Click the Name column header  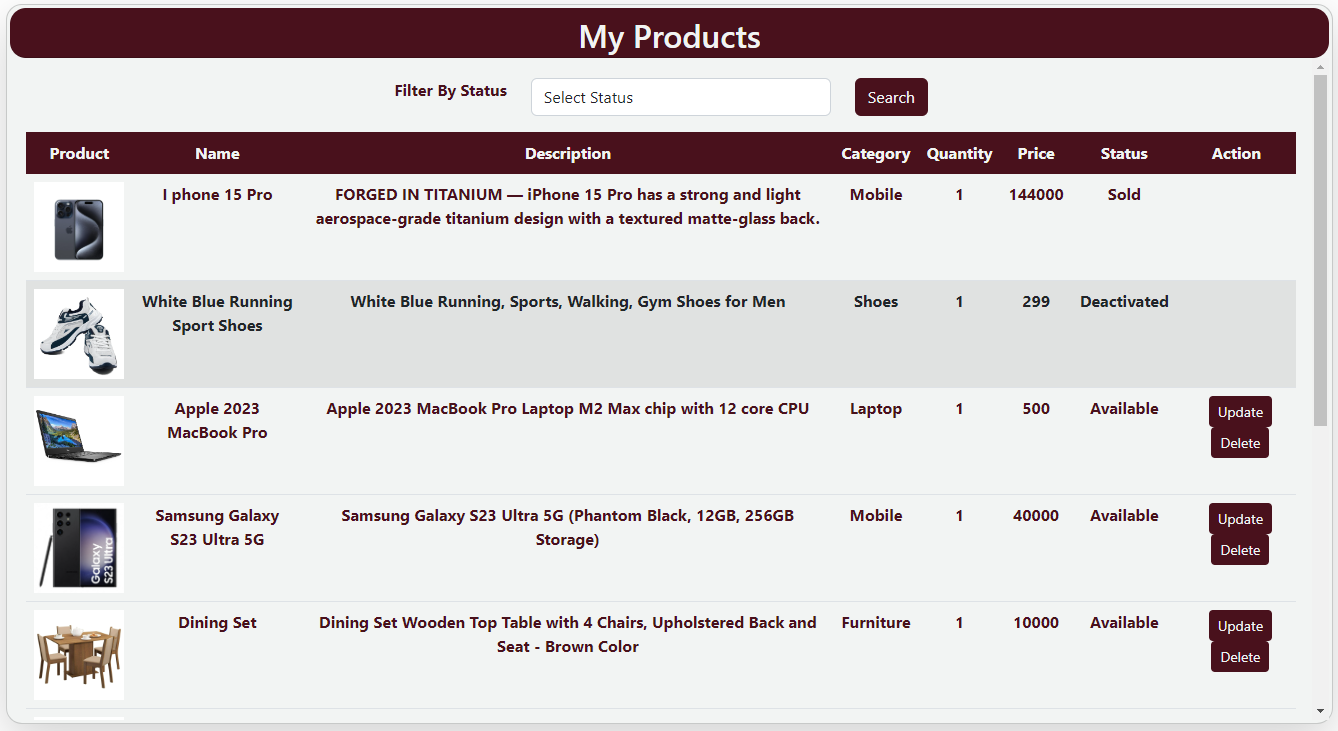pos(217,153)
